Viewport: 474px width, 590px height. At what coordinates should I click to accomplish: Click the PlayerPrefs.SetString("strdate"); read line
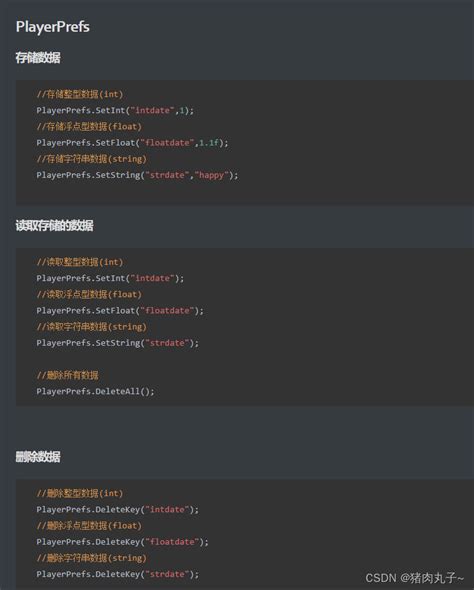[x=118, y=343]
